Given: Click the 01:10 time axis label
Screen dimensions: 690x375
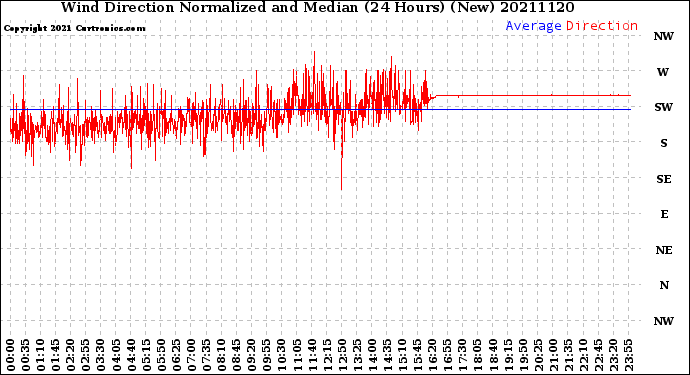Looking at the screenshot, I should pos(40,355).
